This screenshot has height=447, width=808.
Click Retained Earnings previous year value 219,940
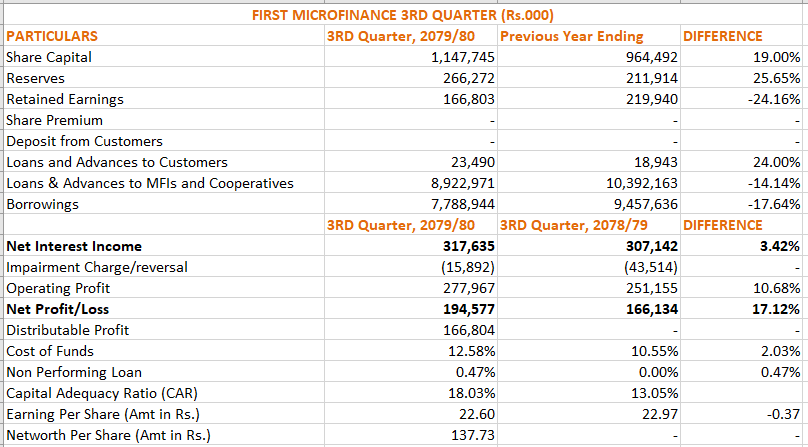click(x=650, y=99)
